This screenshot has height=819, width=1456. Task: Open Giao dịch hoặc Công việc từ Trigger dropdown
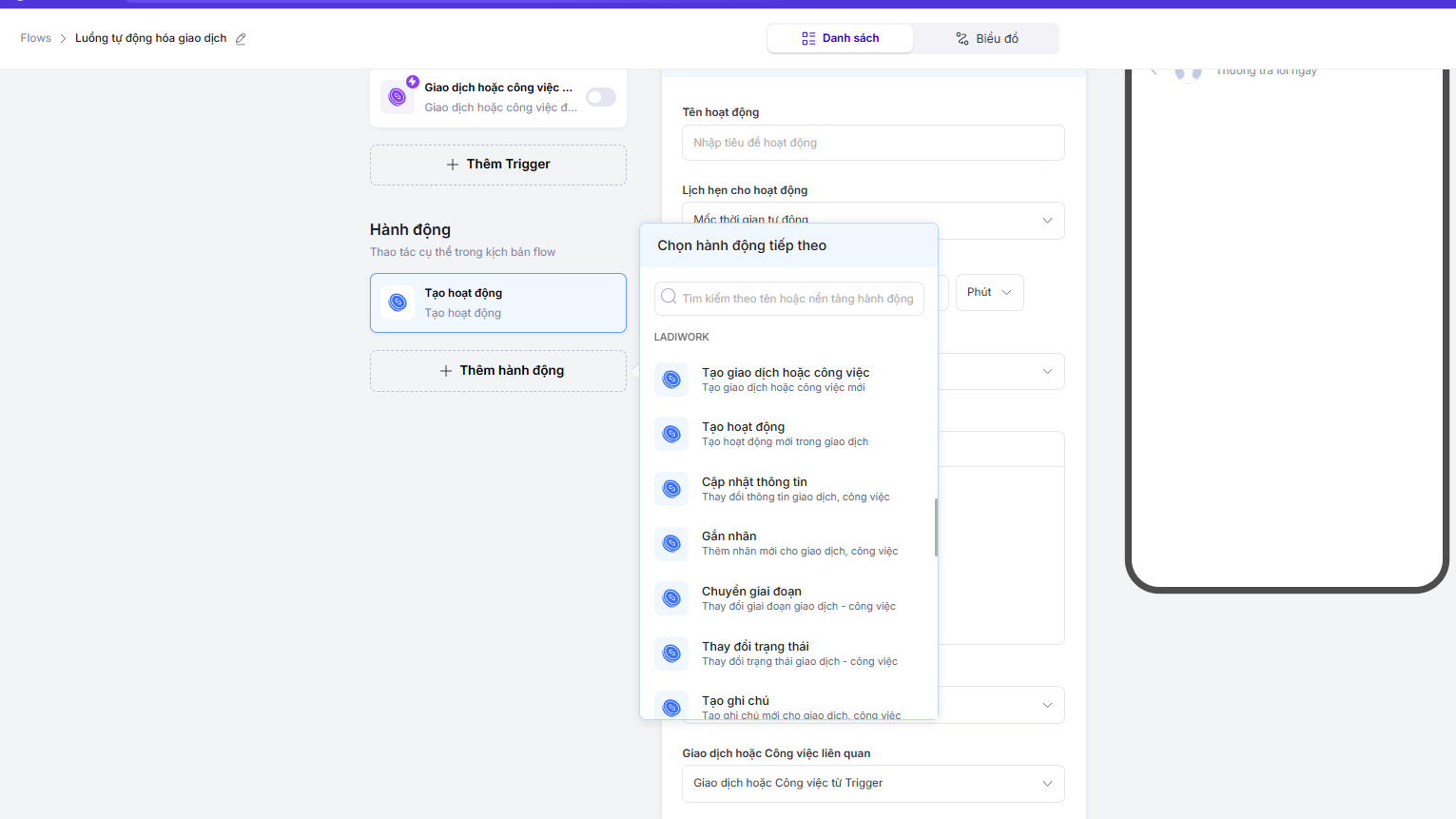tap(872, 783)
